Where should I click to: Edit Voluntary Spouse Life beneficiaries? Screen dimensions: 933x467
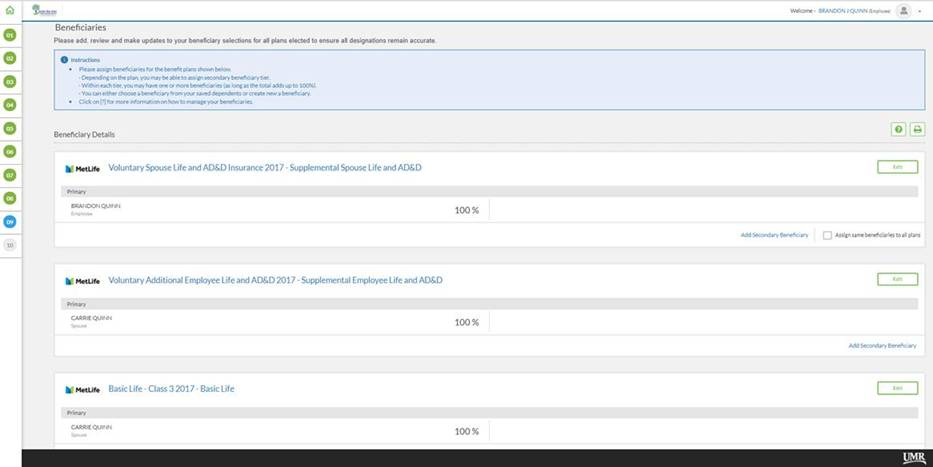point(897,167)
